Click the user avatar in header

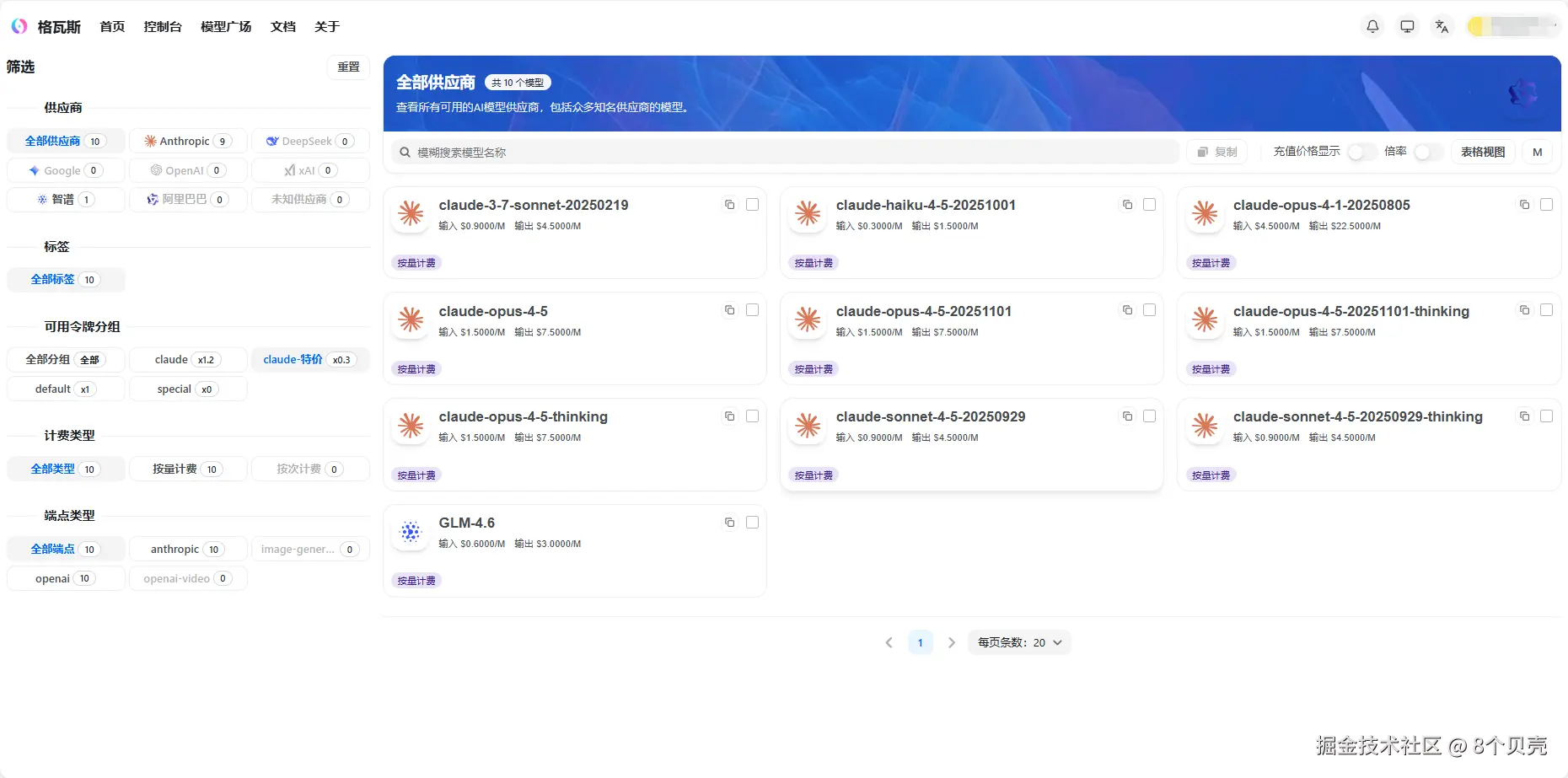(1477, 26)
